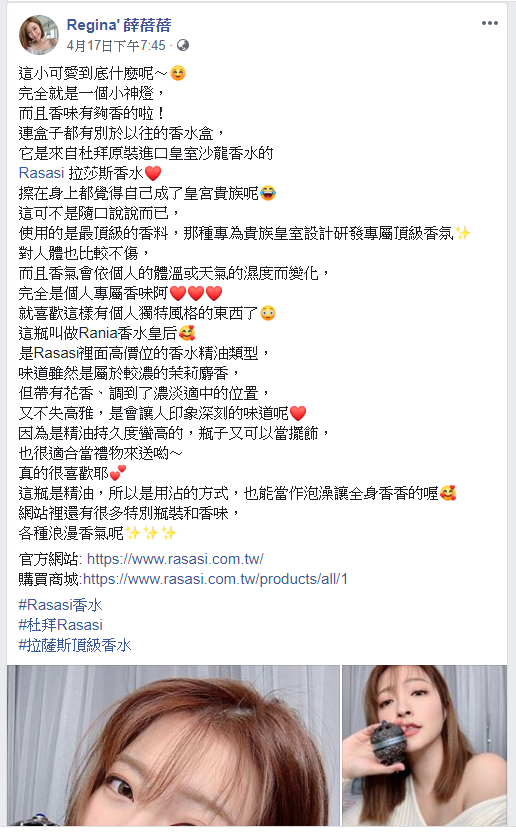Open the large close-up face photo
The width and height of the screenshot is (516, 833).
click(173, 745)
